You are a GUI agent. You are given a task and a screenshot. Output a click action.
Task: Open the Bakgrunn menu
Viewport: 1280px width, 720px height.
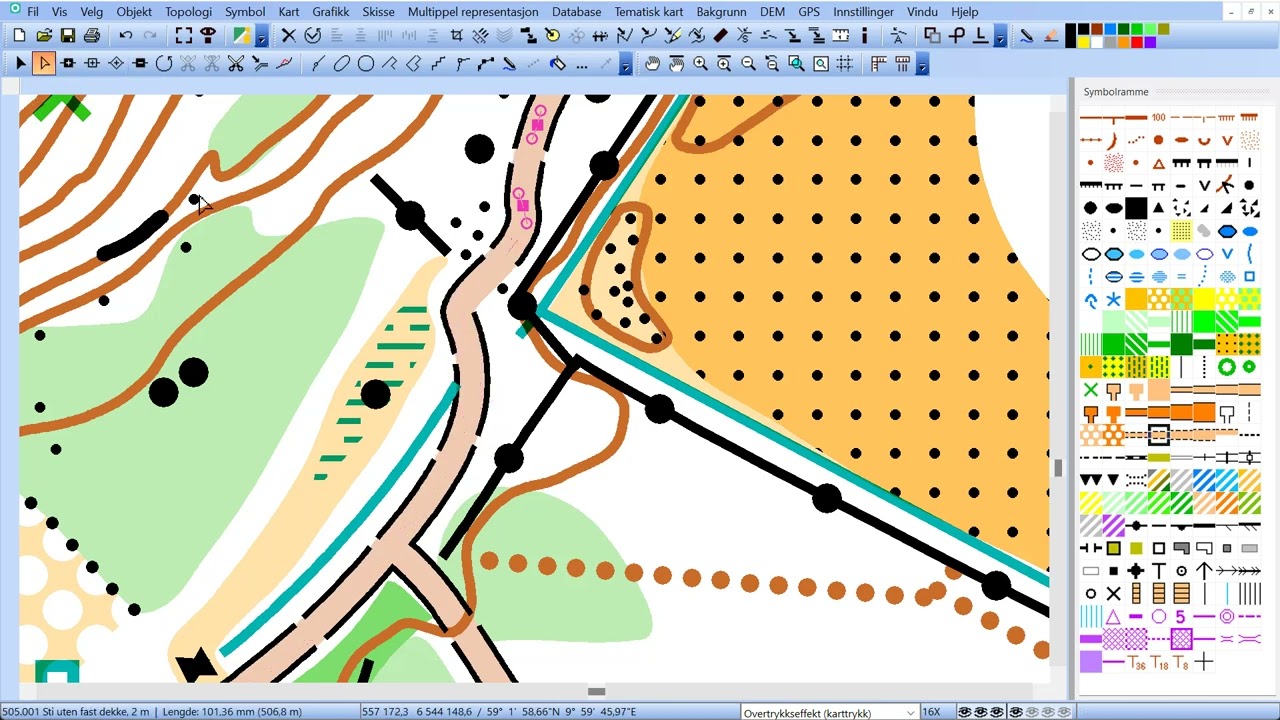(x=721, y=12)
